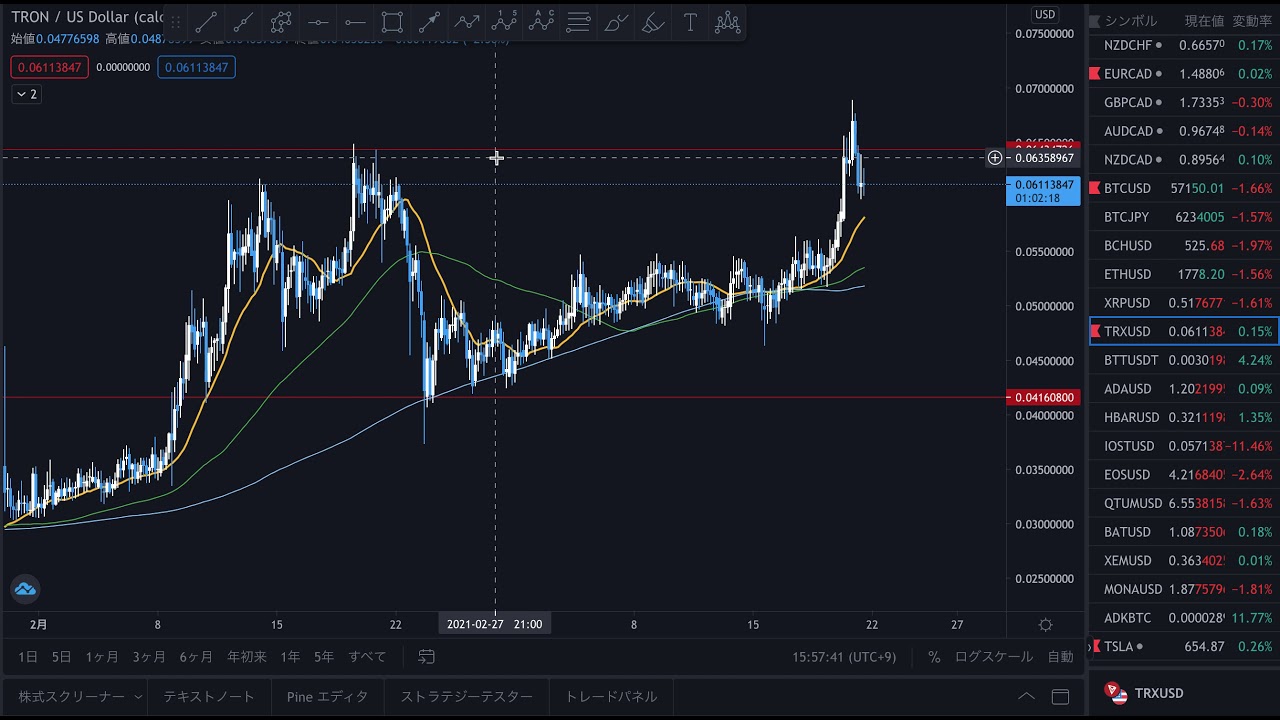The width and height of the screenshot is (1280, 720).
Task: Select the trend line drawing tool
Action: (x=207, y=22)
